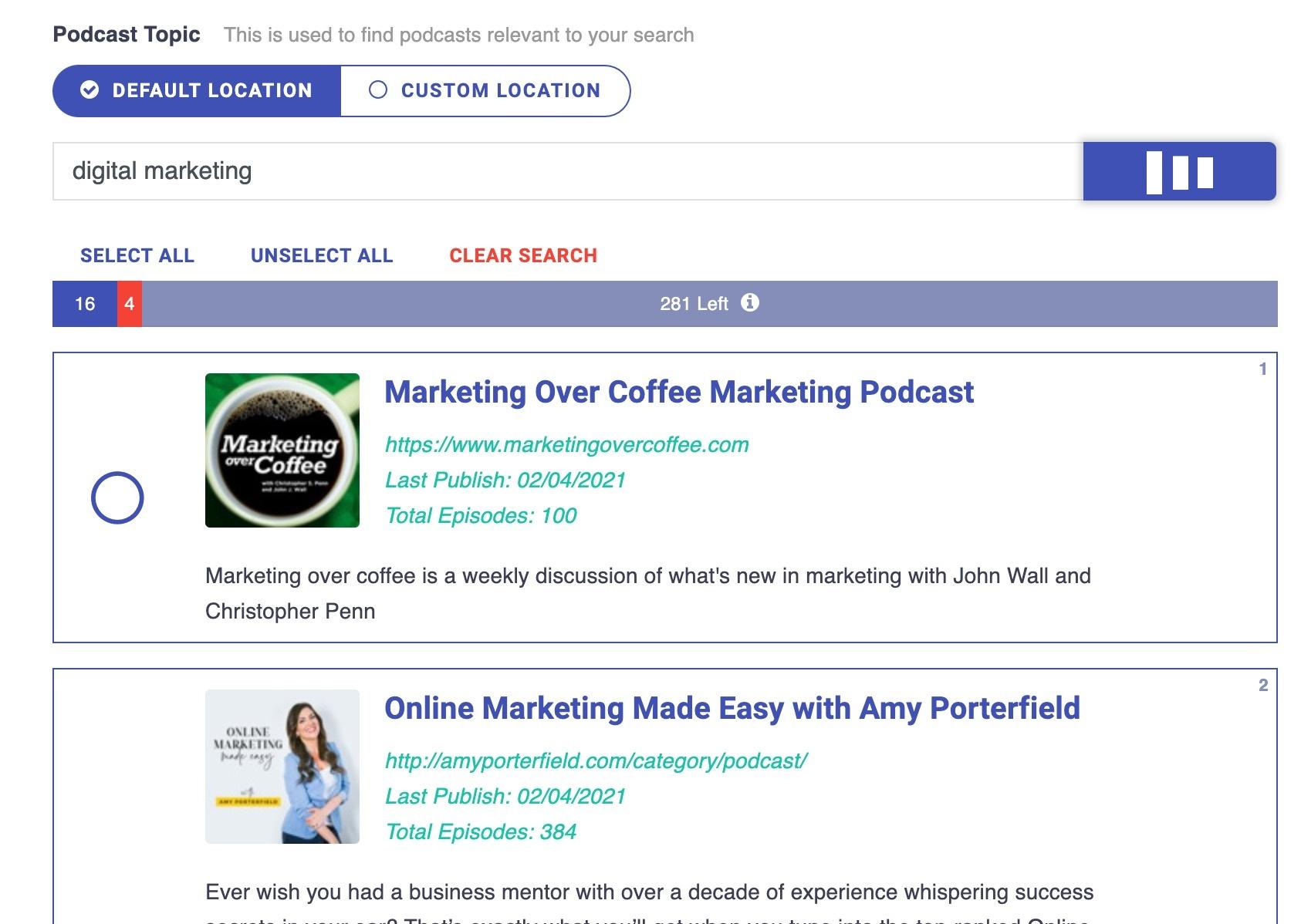
Task: Visit amyporterfield.com podcast link
Action: tap(596, 761)
